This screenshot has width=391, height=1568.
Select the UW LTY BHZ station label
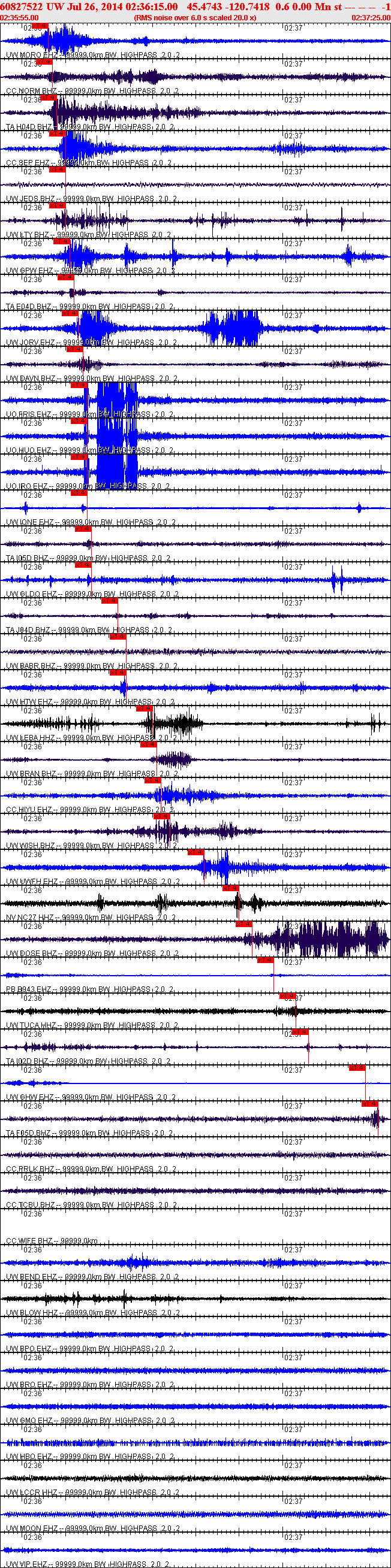tap(89, 235)
